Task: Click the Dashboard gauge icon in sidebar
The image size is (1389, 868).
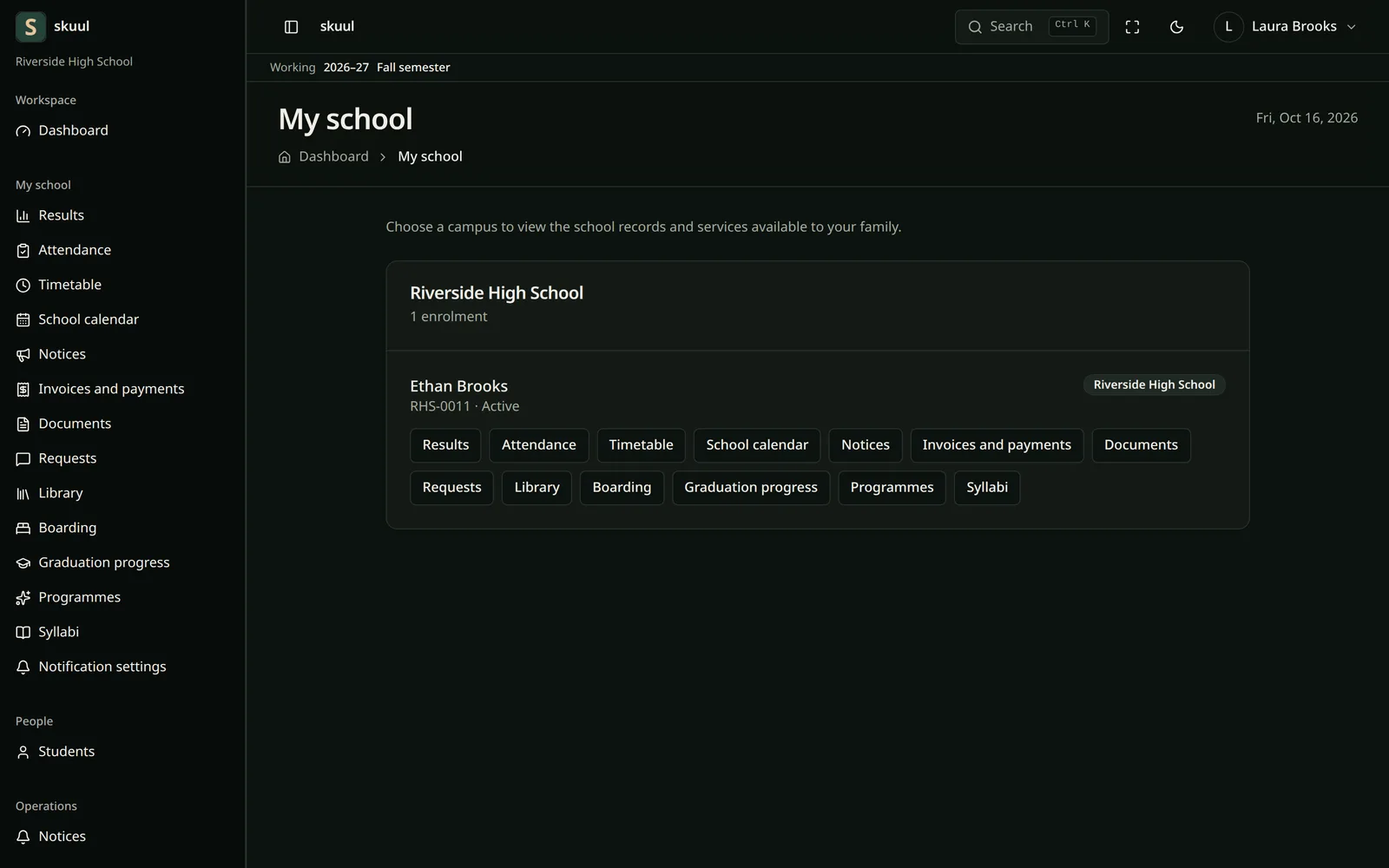Action: click(x=23, y=131)
